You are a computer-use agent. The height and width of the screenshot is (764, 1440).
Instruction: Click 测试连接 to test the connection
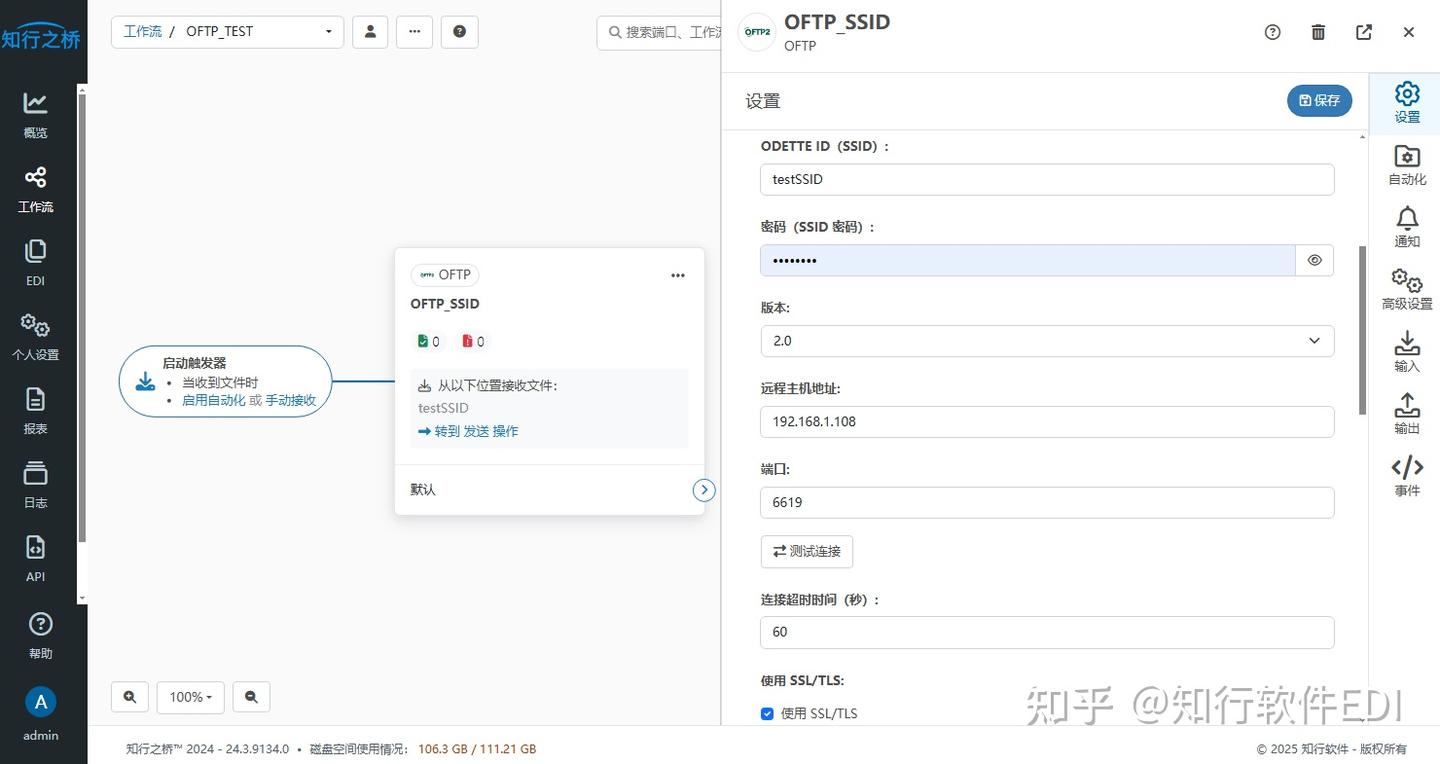[806, 551]
